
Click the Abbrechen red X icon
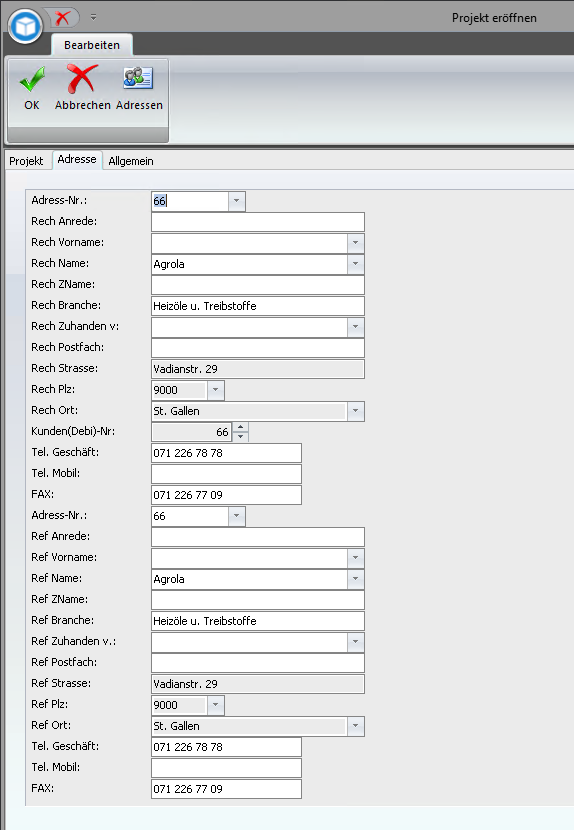pos(82,79)
